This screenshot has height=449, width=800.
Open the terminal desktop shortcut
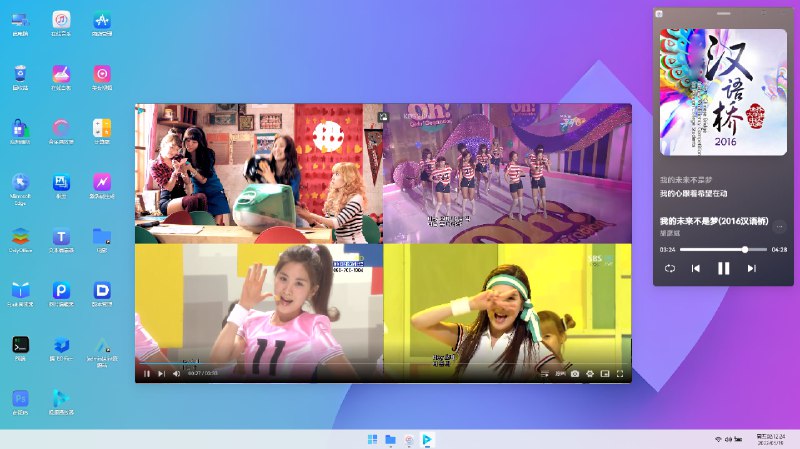(x=20, y=344)
